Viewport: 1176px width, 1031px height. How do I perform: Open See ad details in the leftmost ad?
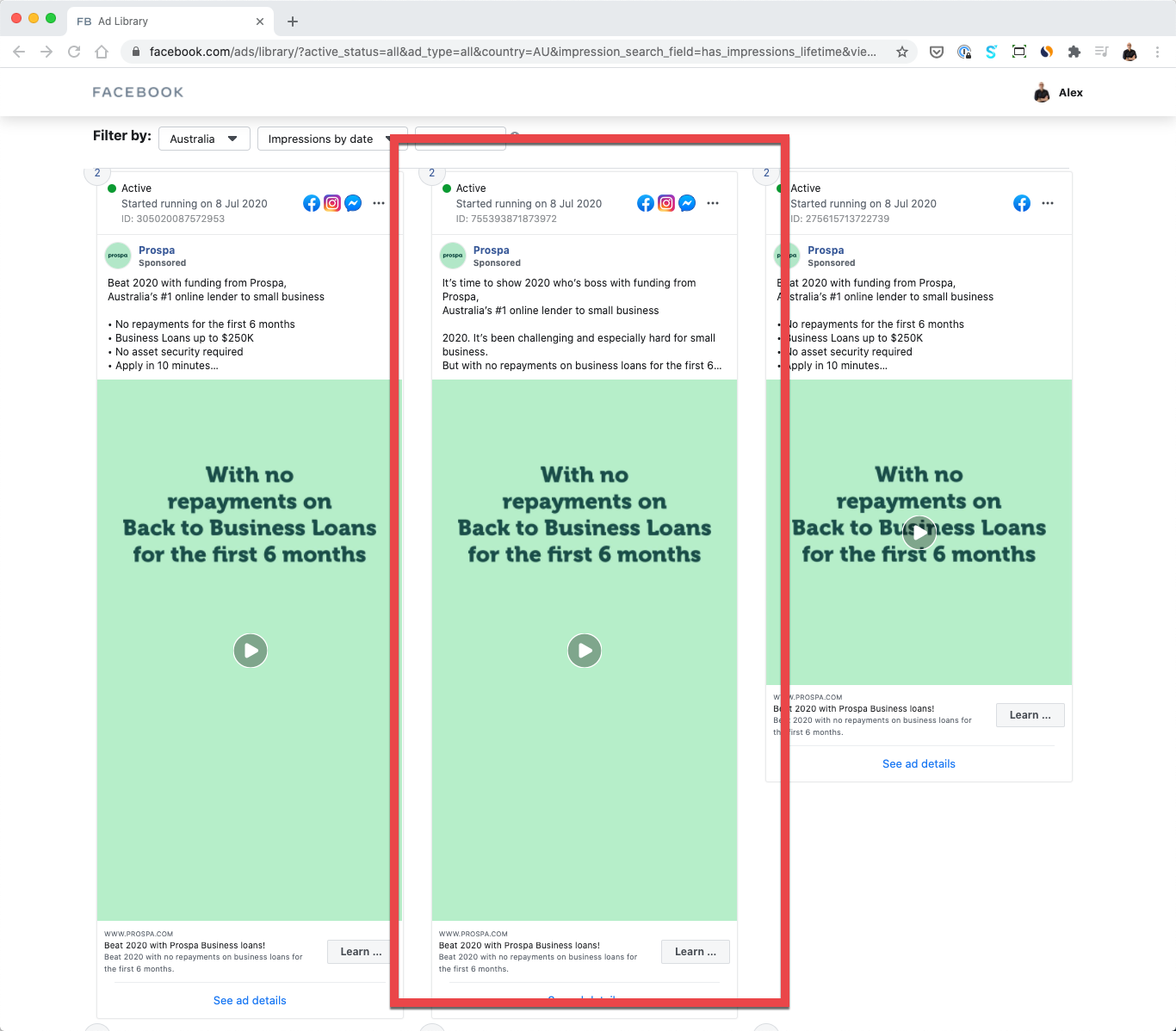coord(250,1000)
